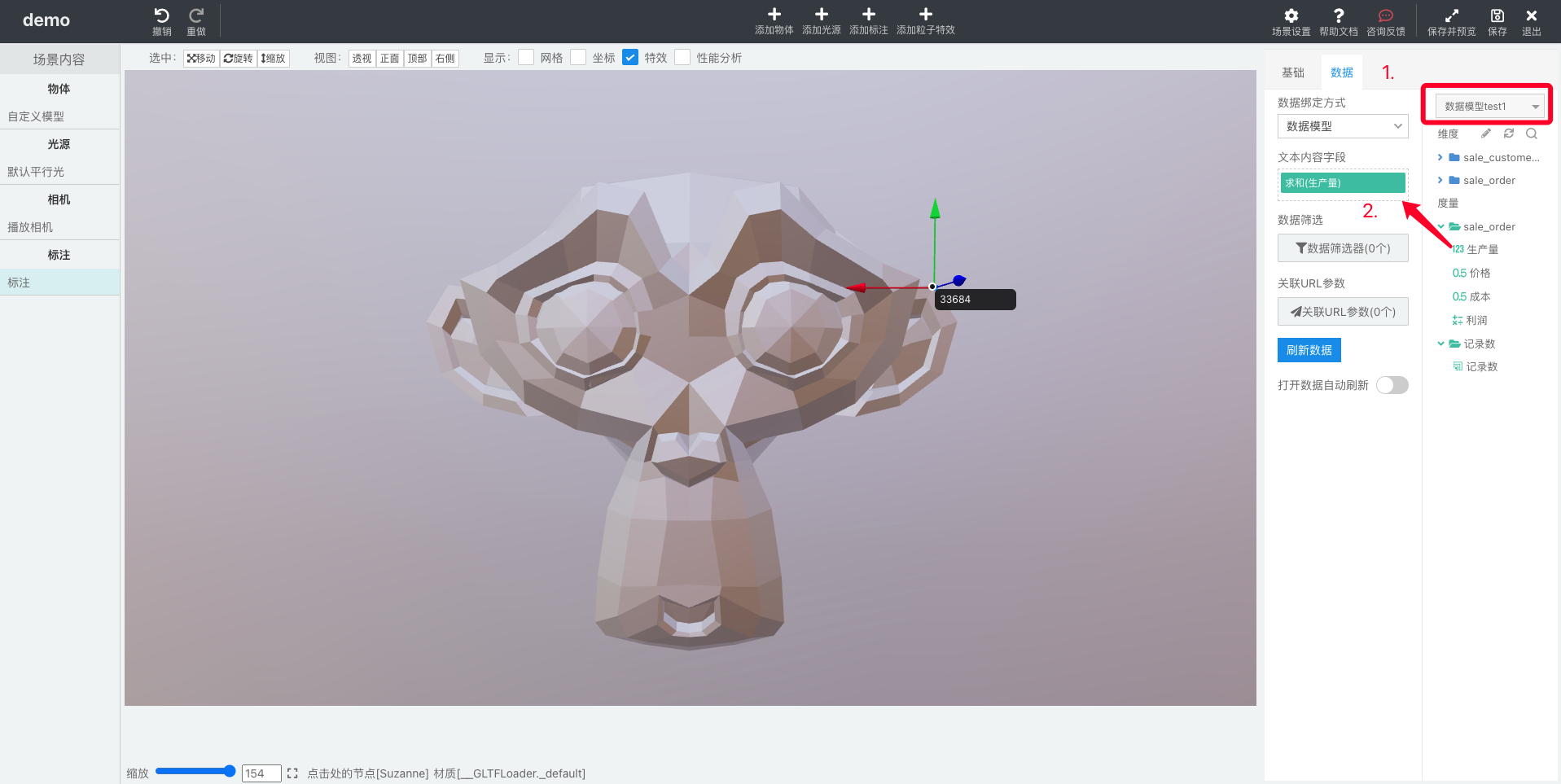This screenshot has width=1561, height=784.
Task: Click the green Y-axis gizmo arrow
Action: tap(935, 208)
